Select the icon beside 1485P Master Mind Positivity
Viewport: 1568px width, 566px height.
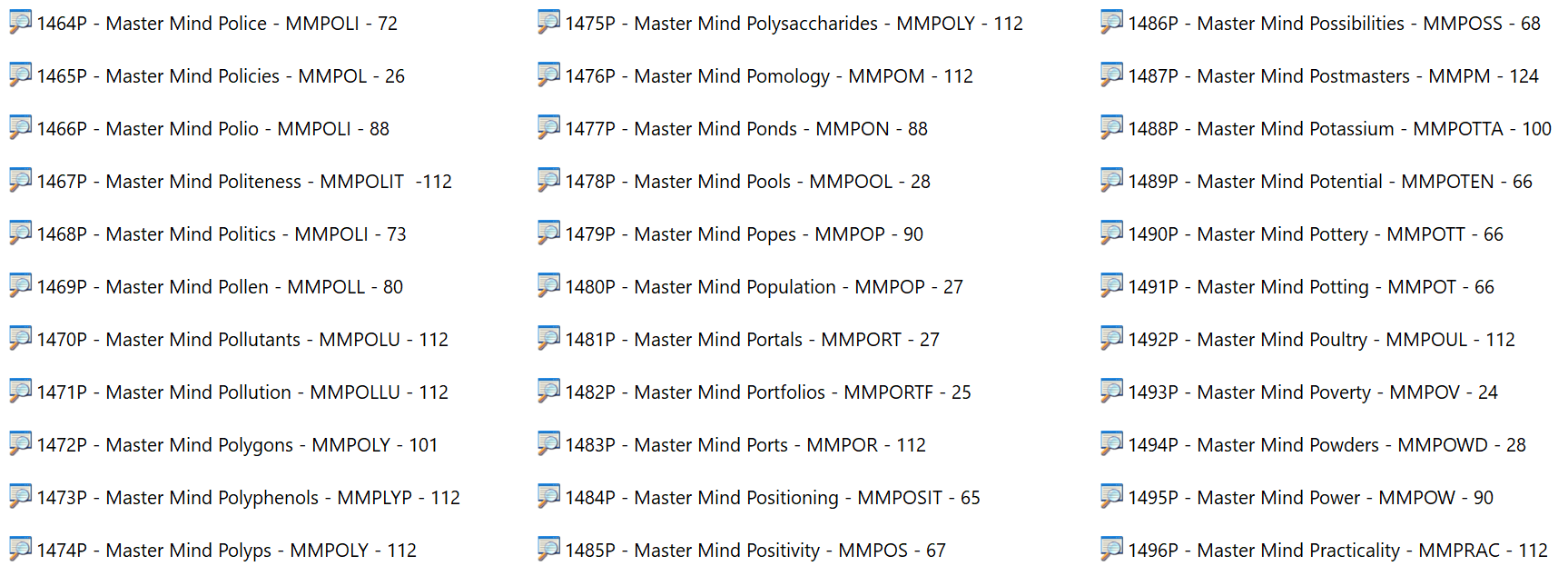pyautogui.click(x=548, y=549)
